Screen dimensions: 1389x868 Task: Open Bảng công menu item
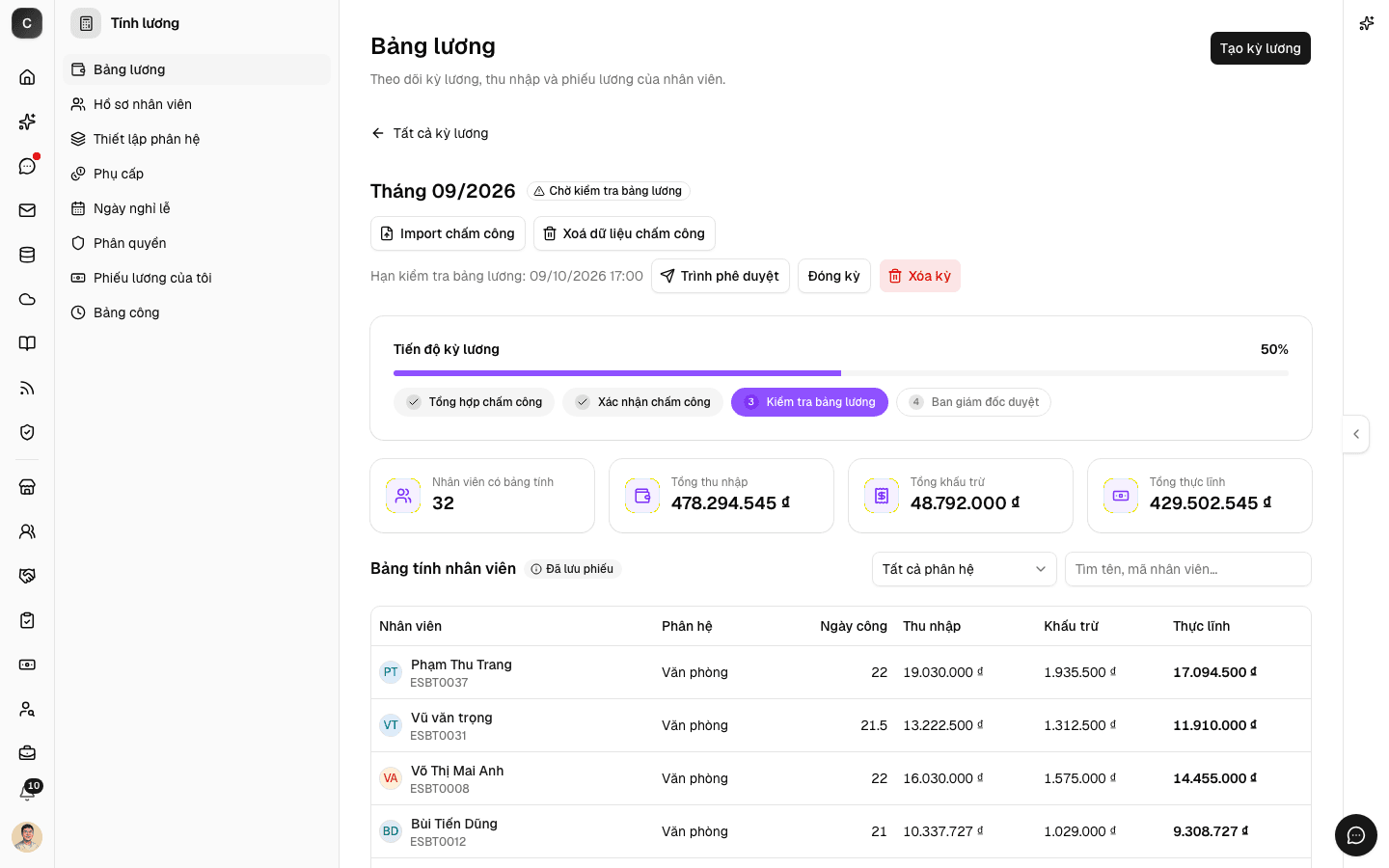[197, 312]
